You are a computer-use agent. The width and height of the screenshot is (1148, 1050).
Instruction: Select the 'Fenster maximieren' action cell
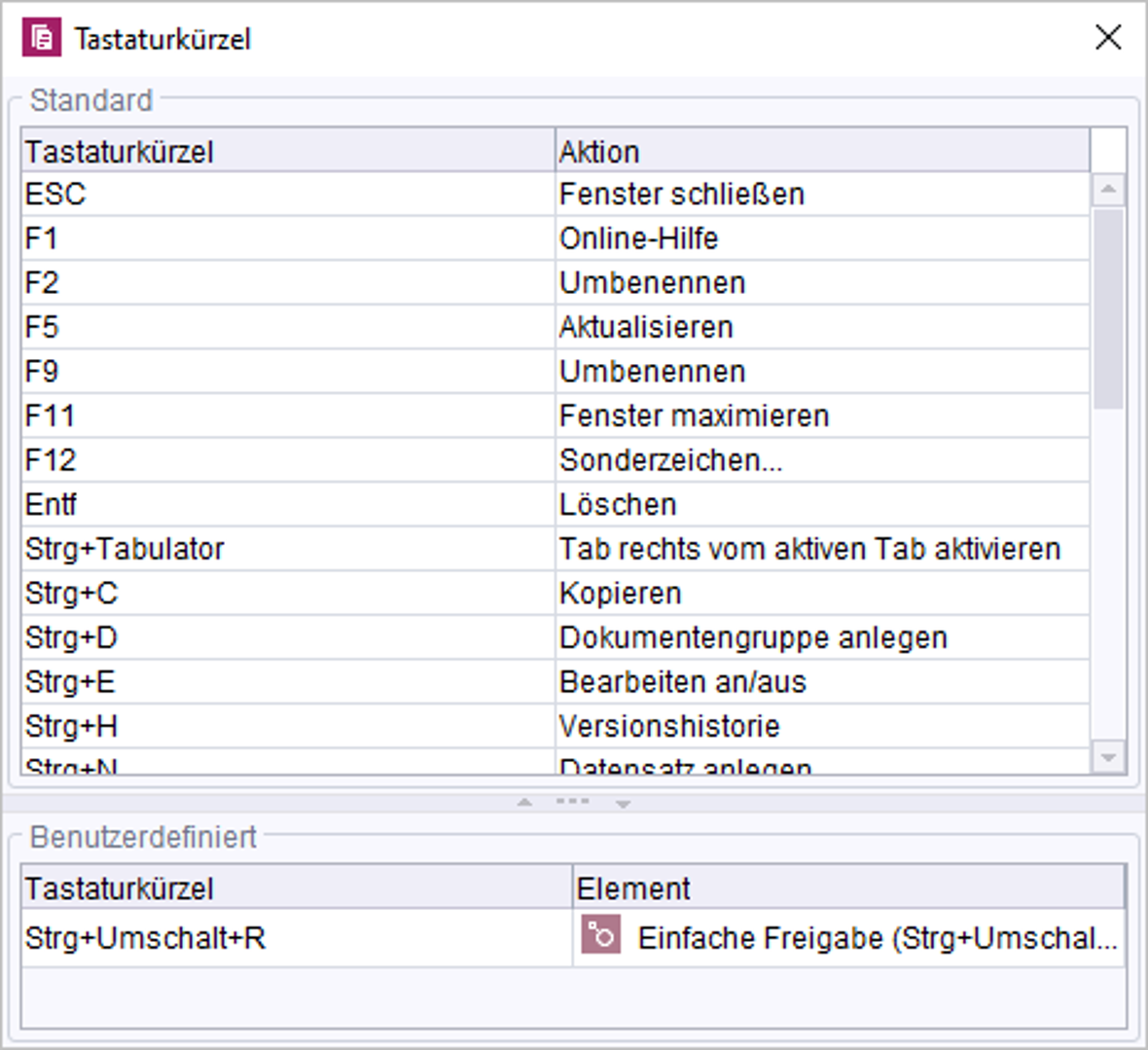823,416
